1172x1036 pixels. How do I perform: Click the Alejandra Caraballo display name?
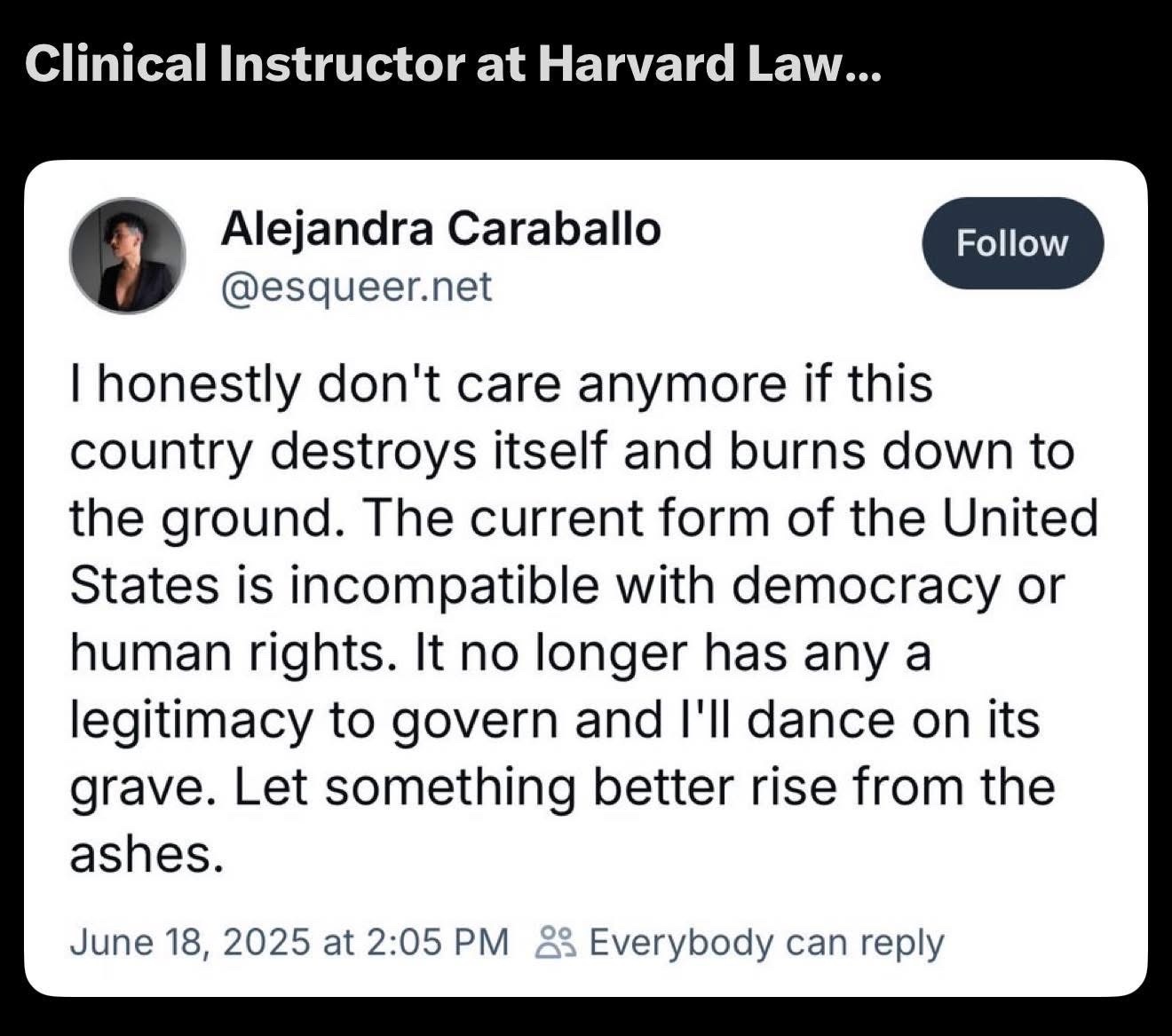click(x=440, y=229)
